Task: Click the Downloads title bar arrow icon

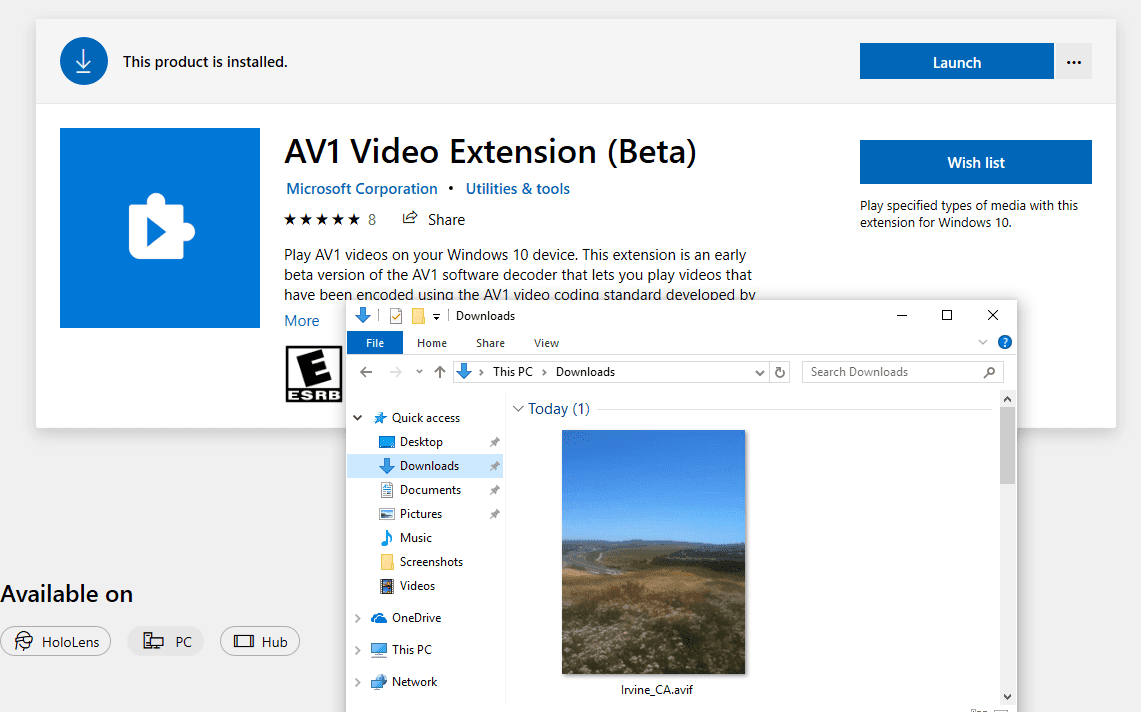Action: (x=362, y=315)
